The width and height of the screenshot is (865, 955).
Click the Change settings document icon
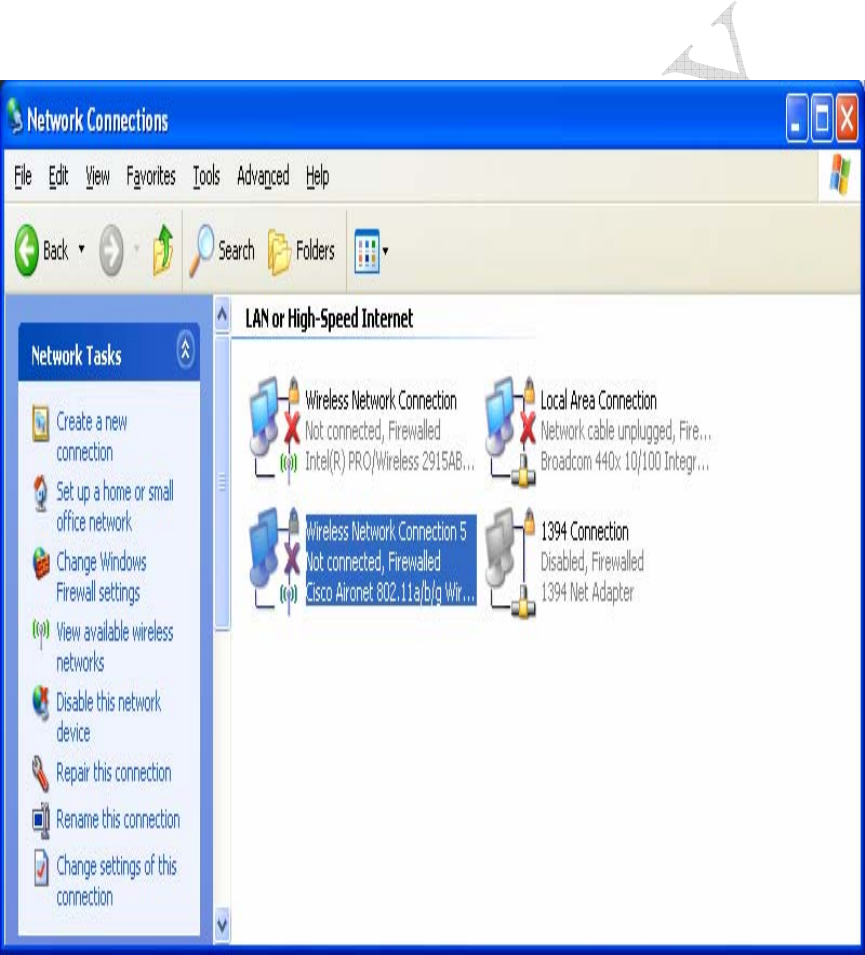click(x=41, y=868)
